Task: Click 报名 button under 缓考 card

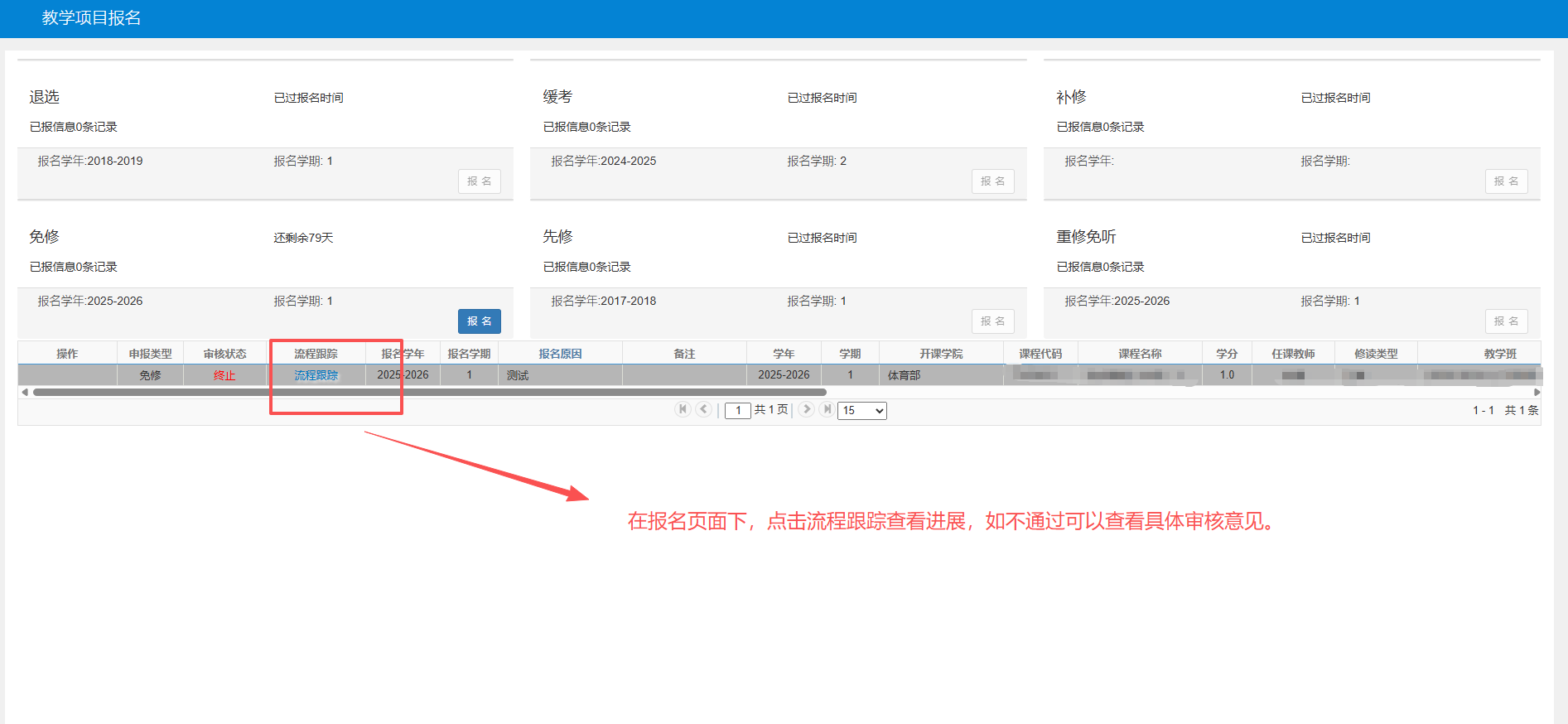Action: 992,181
